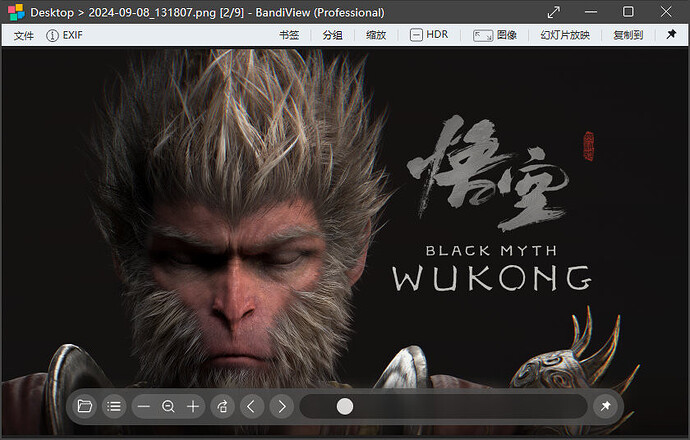Click the image position slider handle
This screenshot has height=440, width=690.
click(x=345, y=406)
